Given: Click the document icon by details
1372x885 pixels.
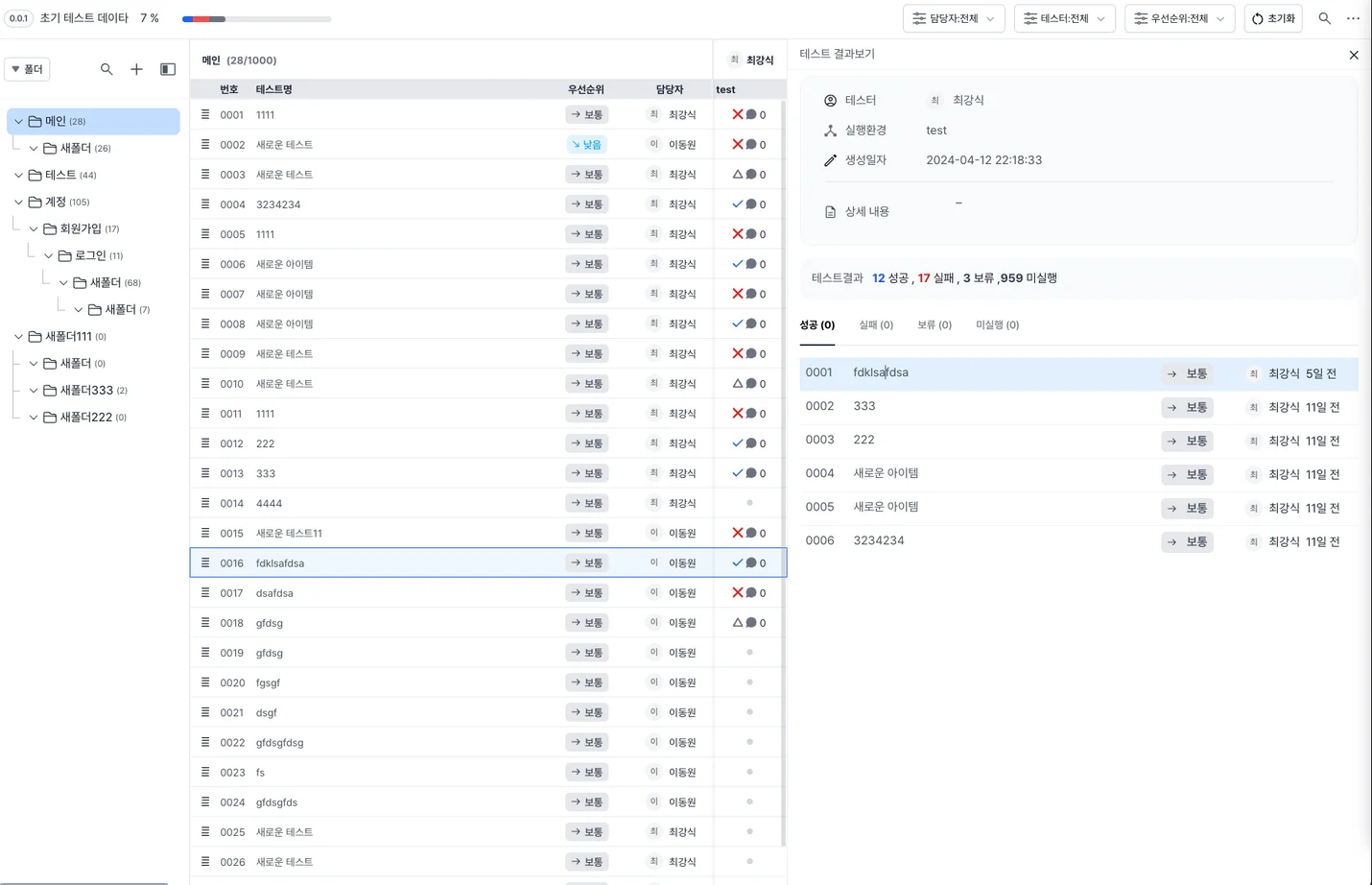Looking at the screenshot, I should click(x=831, y=212).
